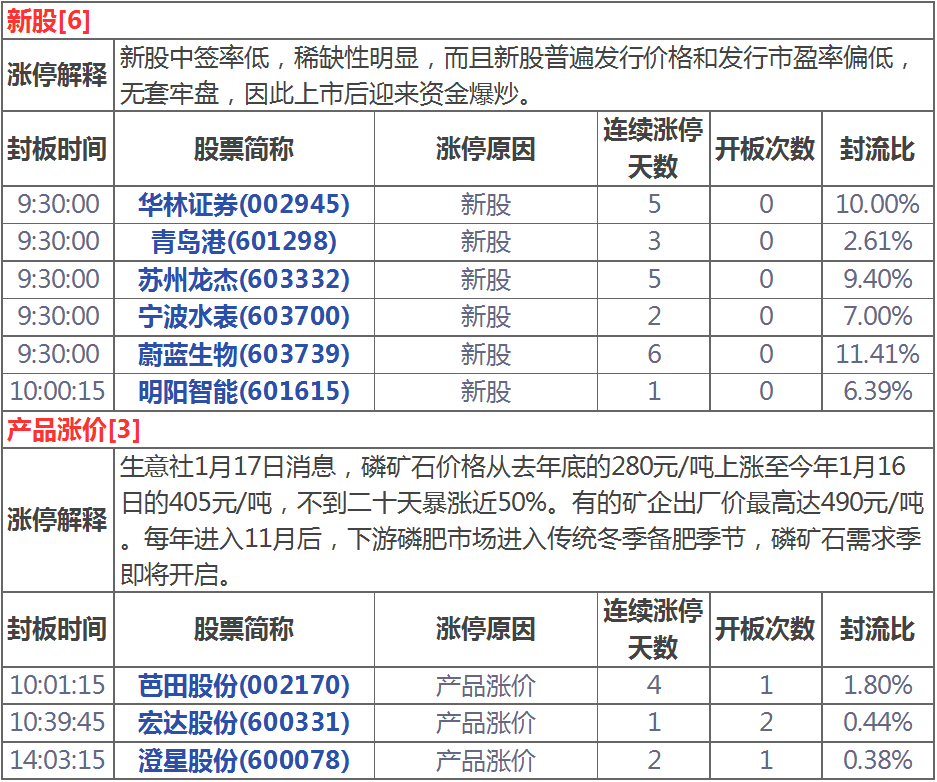This screenshot has width=937, height=782.
Task: Open the 华林证券(002945) stock link
Action: point(244,205)
